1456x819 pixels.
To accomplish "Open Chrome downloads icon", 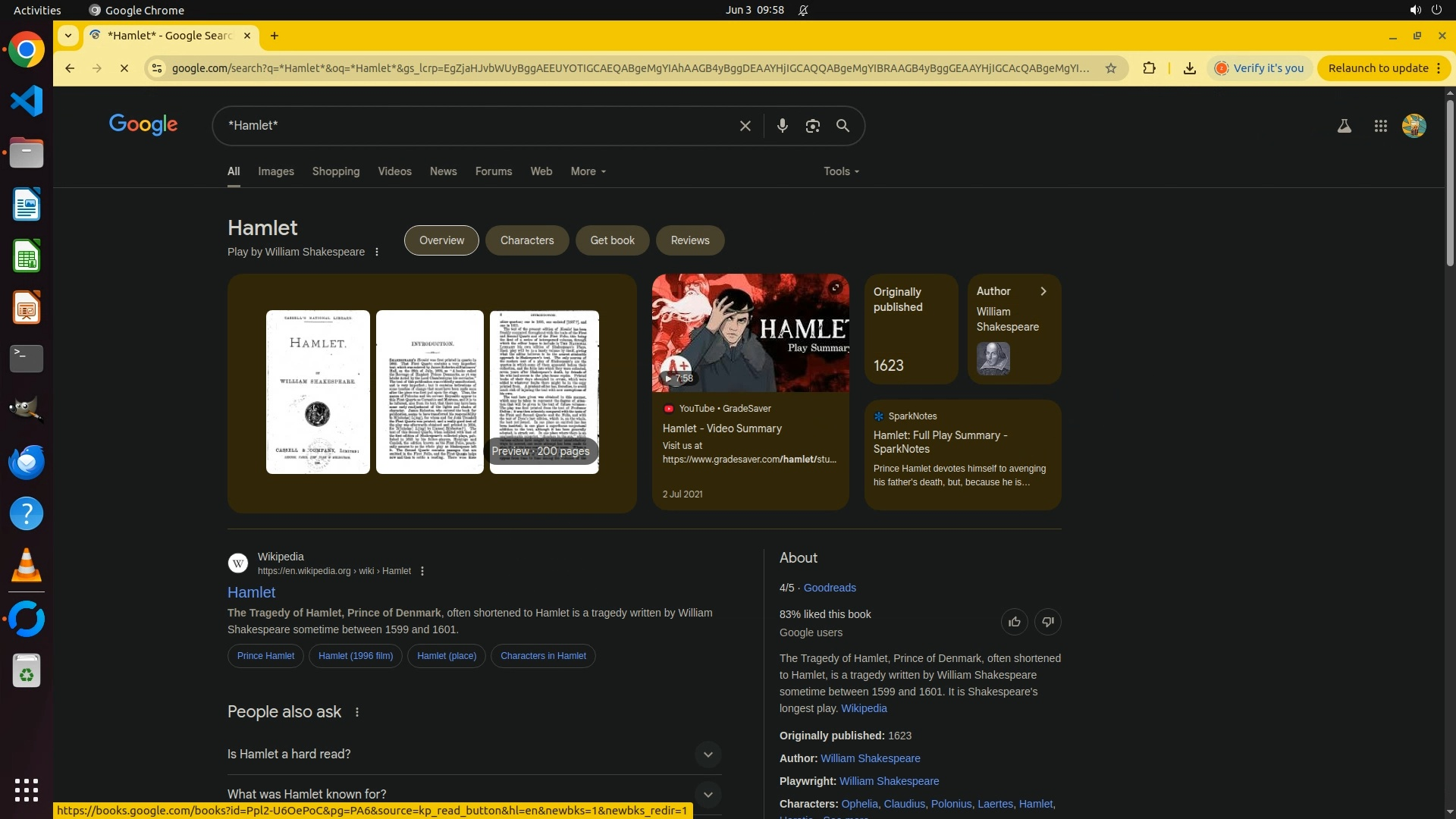I will tap(1189, 68).
